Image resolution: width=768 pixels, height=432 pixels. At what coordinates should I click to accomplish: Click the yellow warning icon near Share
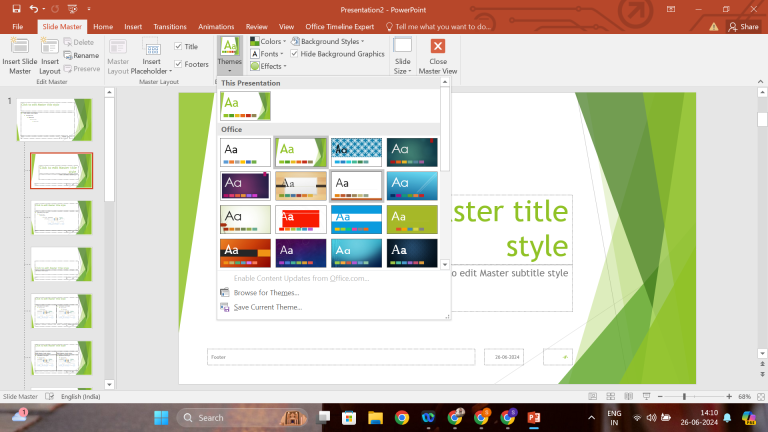click(714, 26)
